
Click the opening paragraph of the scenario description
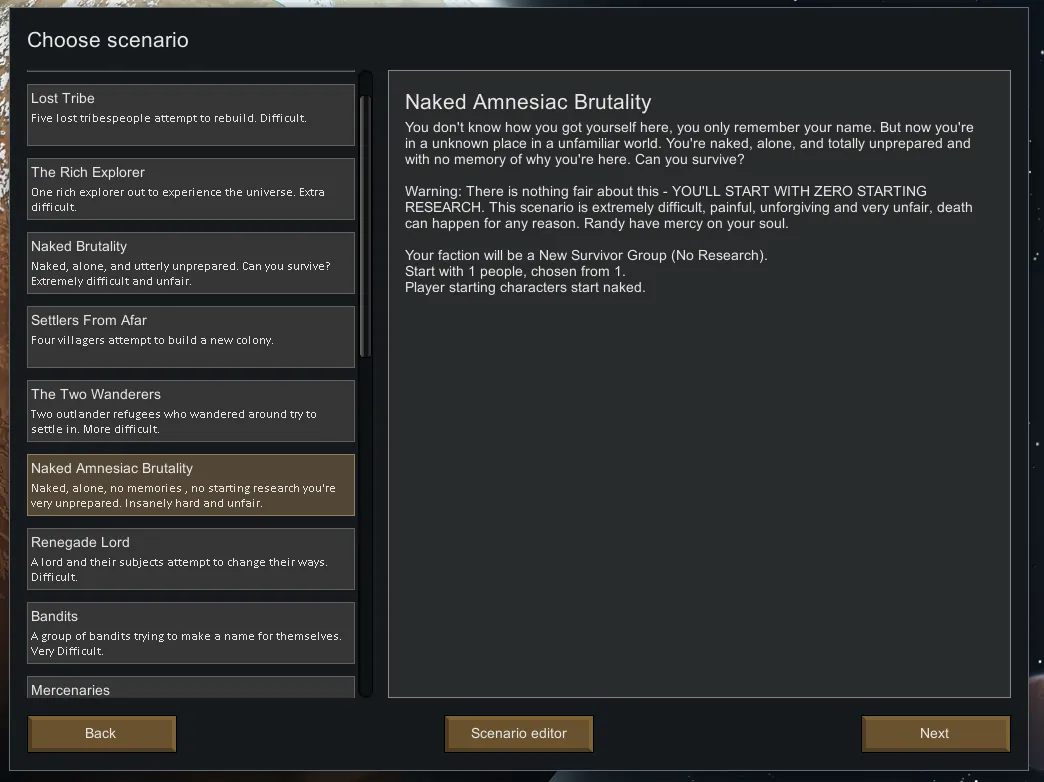click(x=688, y=143)
